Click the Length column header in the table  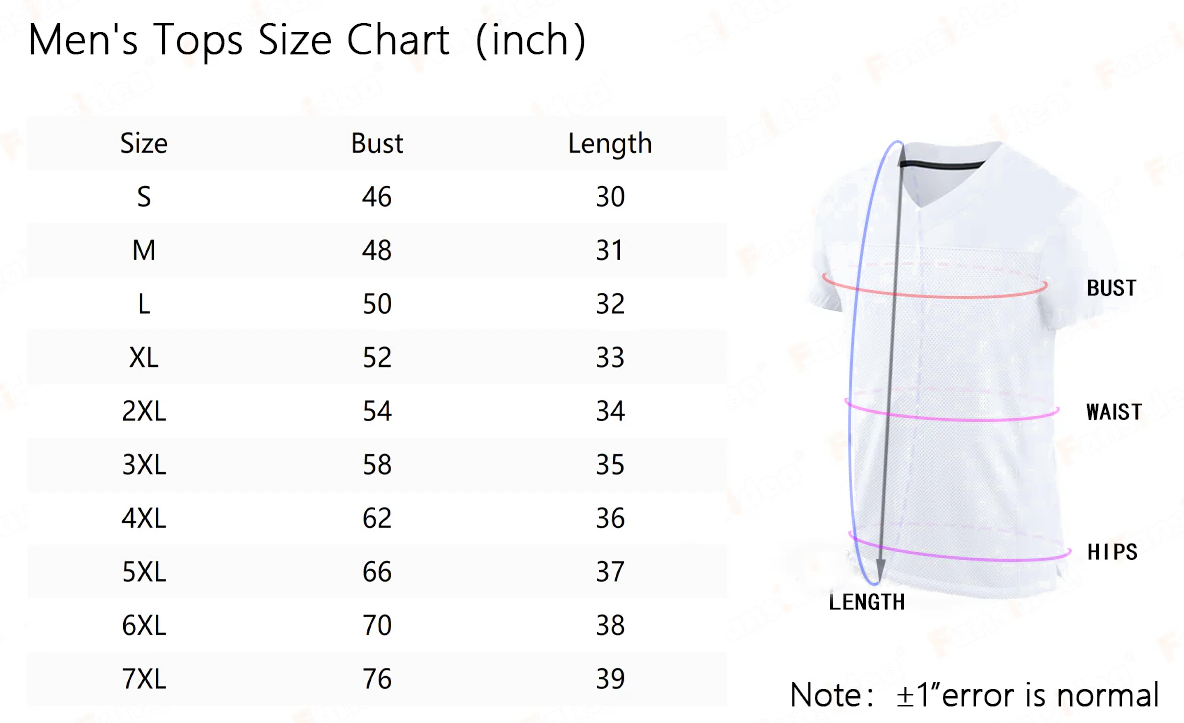tap(610, 143)
